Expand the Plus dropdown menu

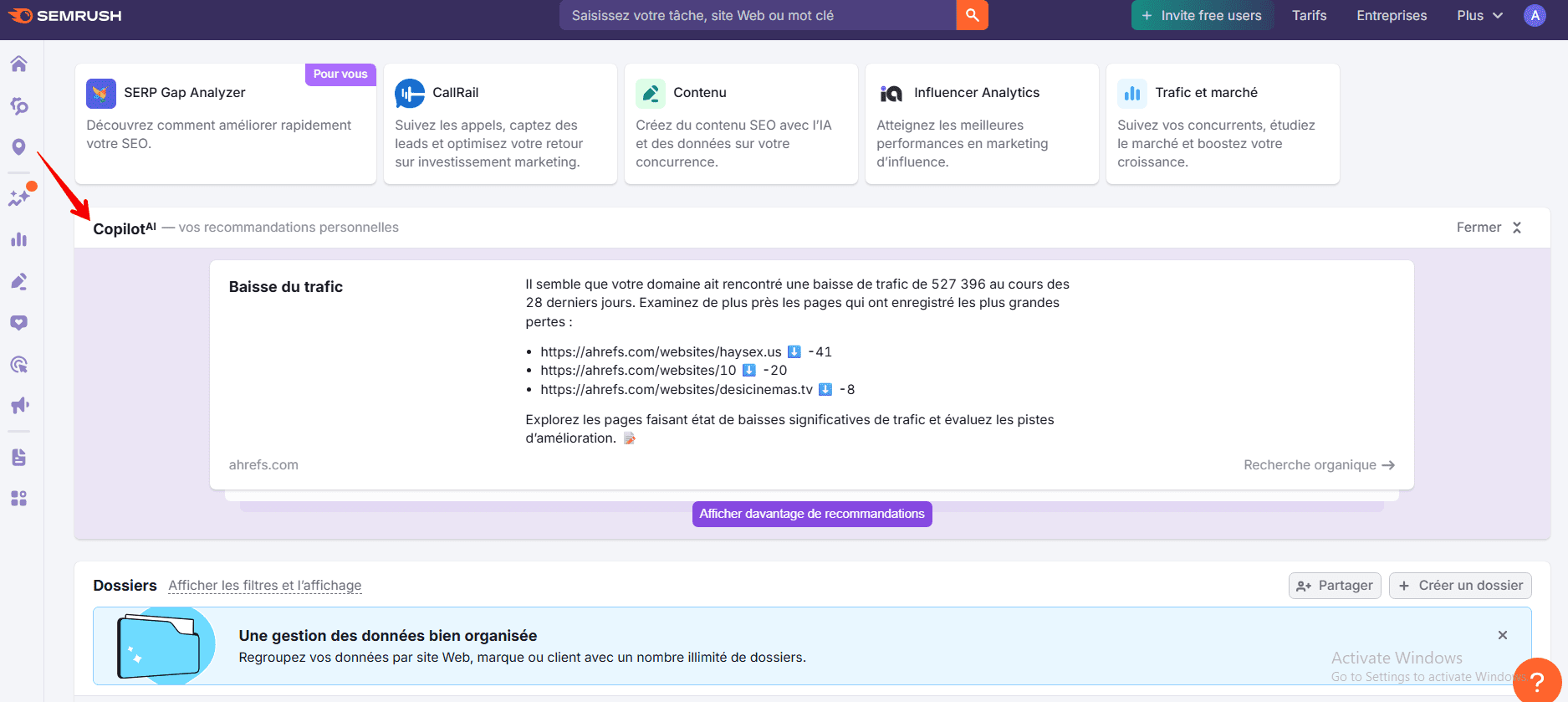[x=1479, y=15]
